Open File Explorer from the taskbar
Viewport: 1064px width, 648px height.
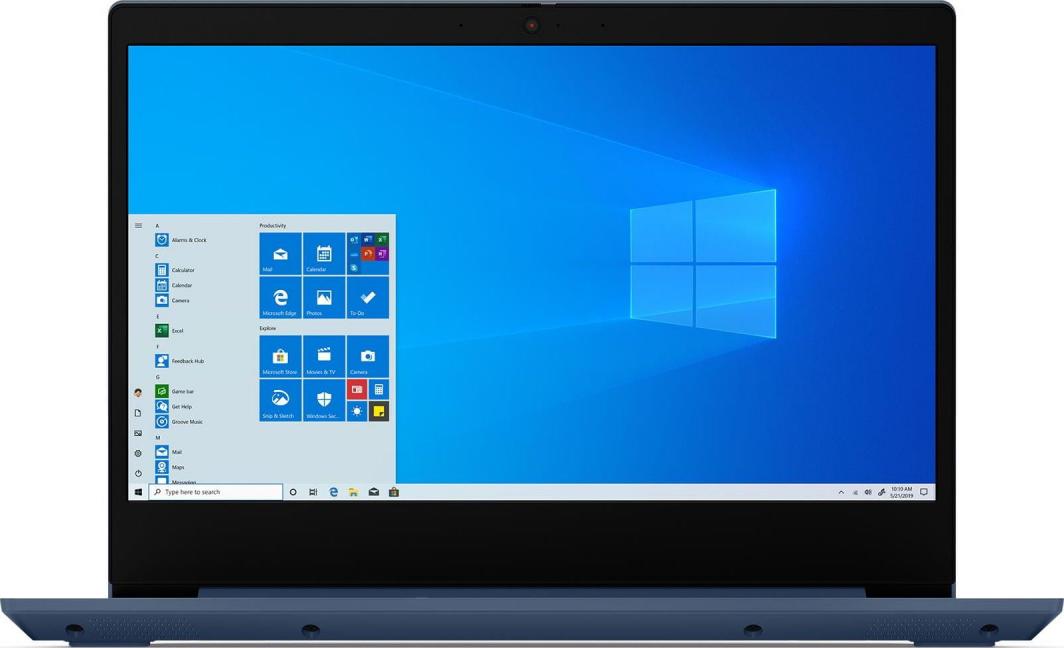354,492
